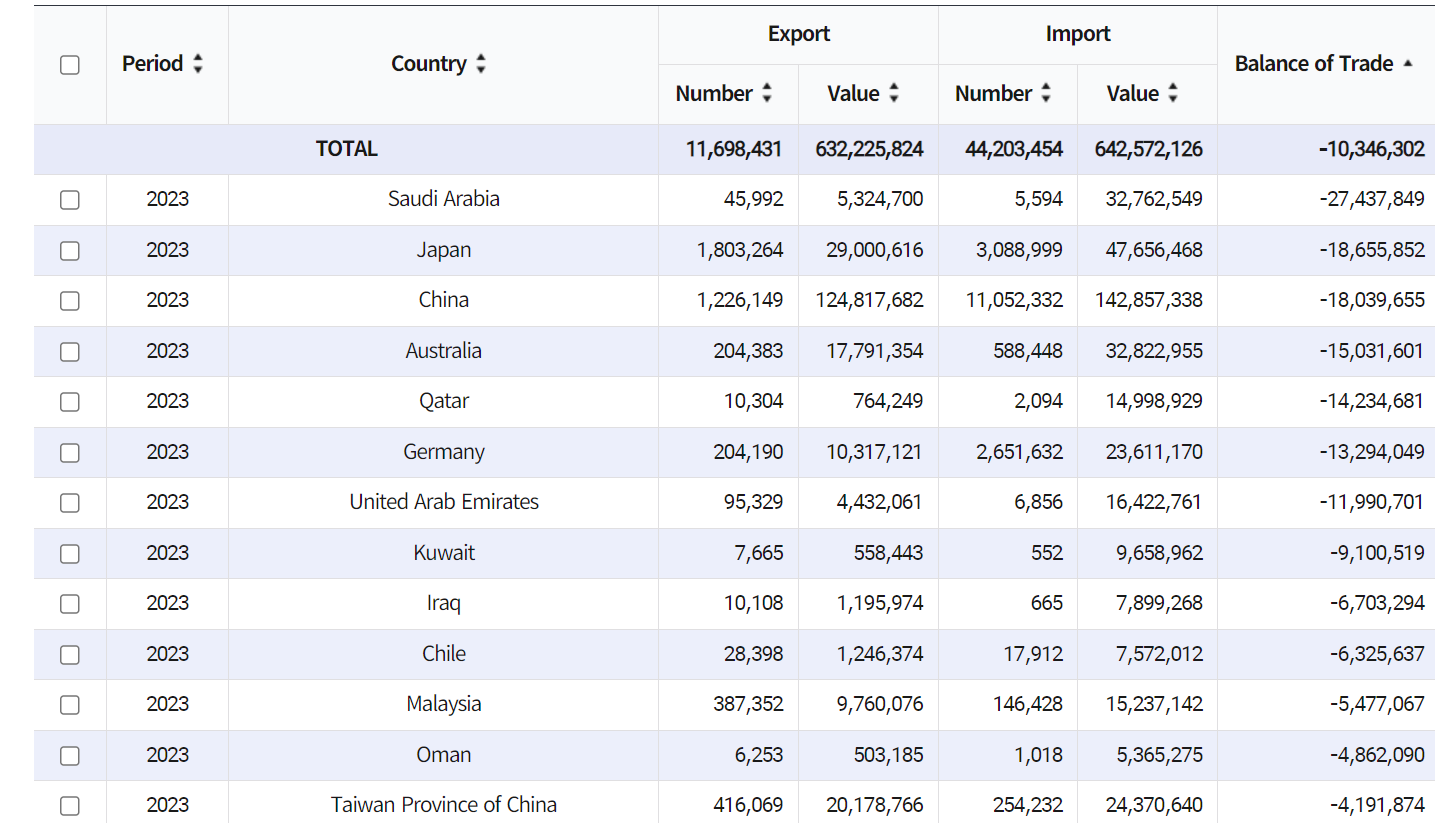
Task: Click the Import column group header
Action: click(1077, 34)
